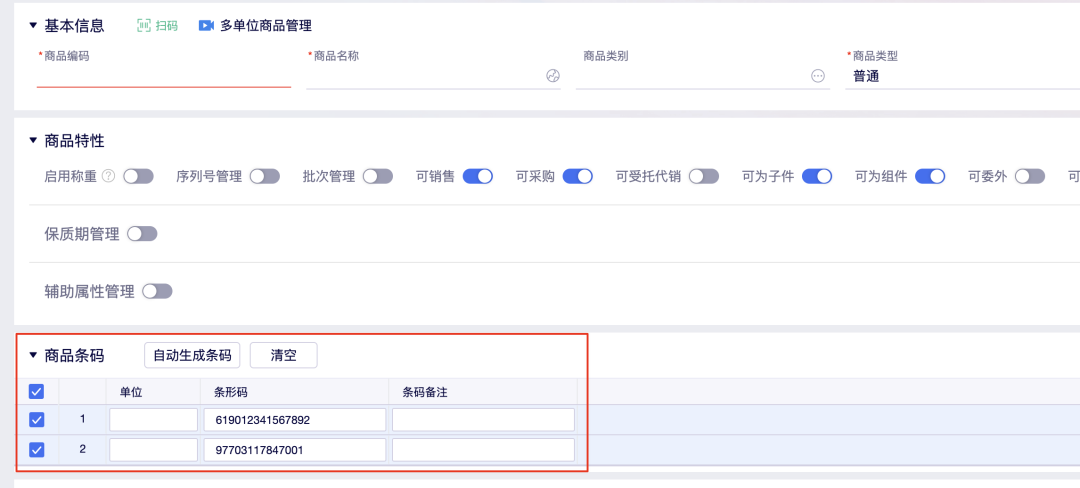The height and width of the screenshot is (488, 1080).
Task: Collapse the 商品条码 section
Action: pyautogui.click(x=33, y=355)
